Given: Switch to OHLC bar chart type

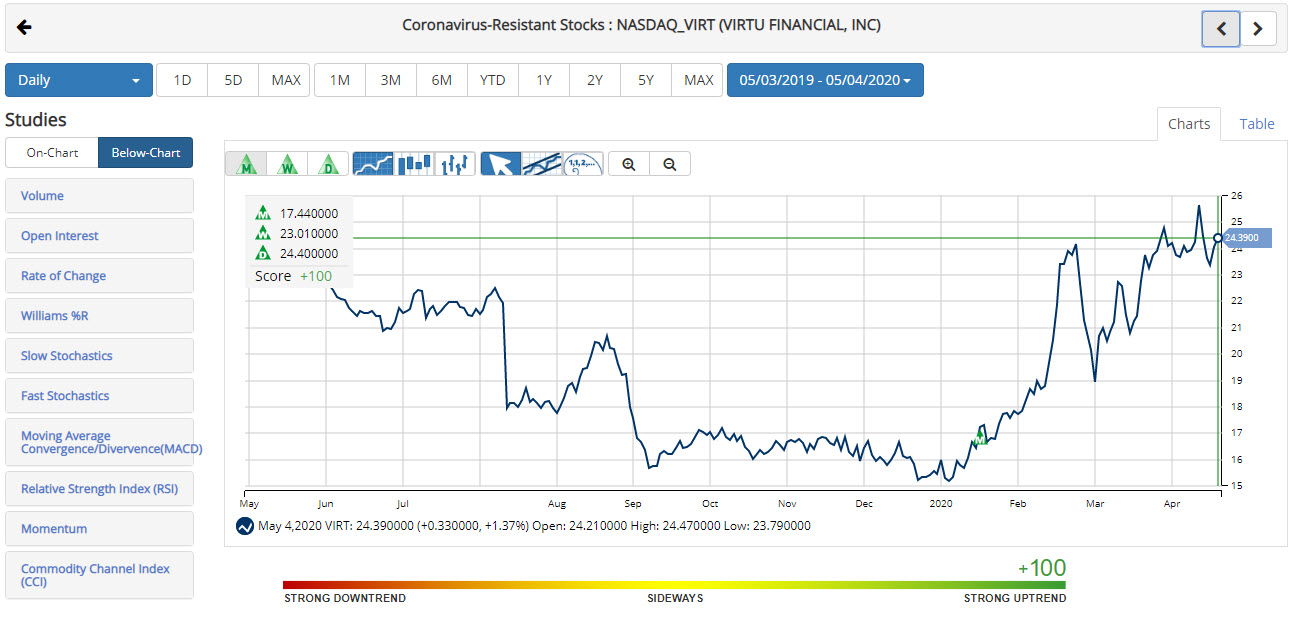Looking at the screenshot, I should pos(455,164).
